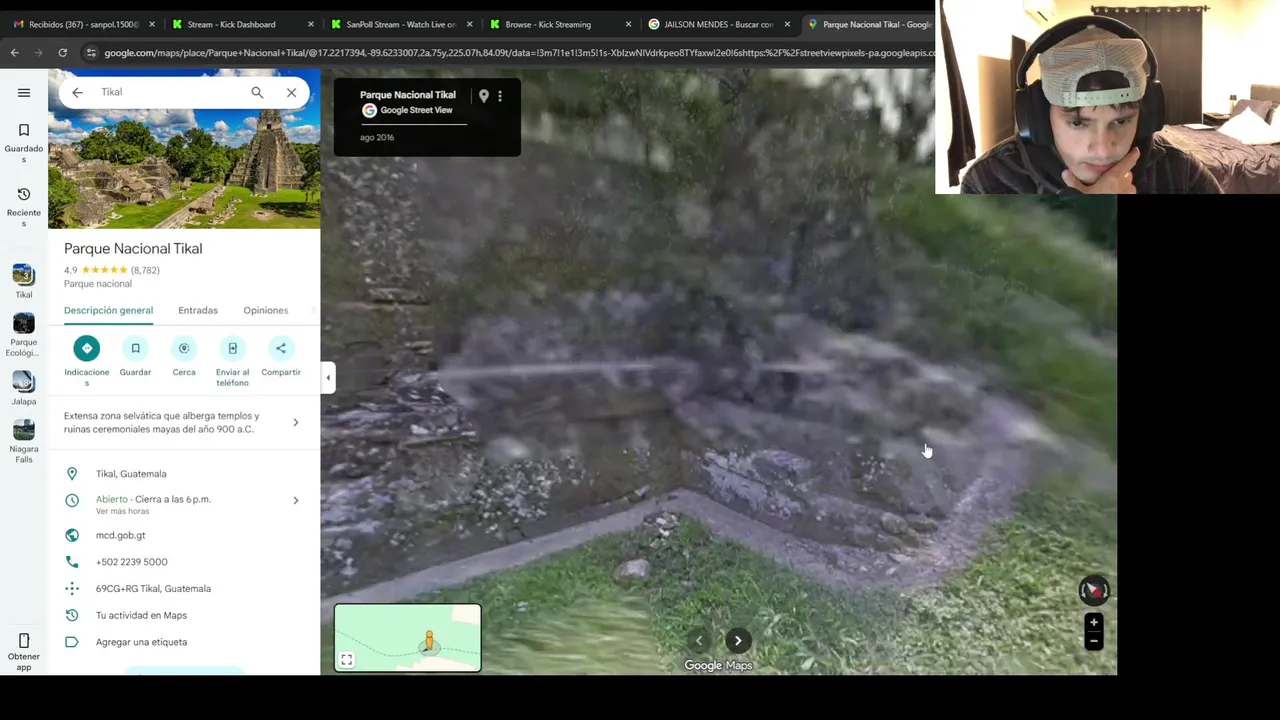Click Agregar una etiqueta
Image resolution: width=1280 pixels, height=720 pixels.
pyautogui.click(x=141, y=642)
